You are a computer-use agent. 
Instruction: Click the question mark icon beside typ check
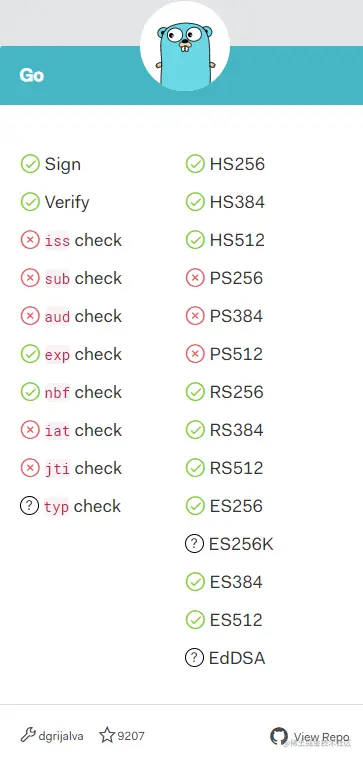[30, 506]
